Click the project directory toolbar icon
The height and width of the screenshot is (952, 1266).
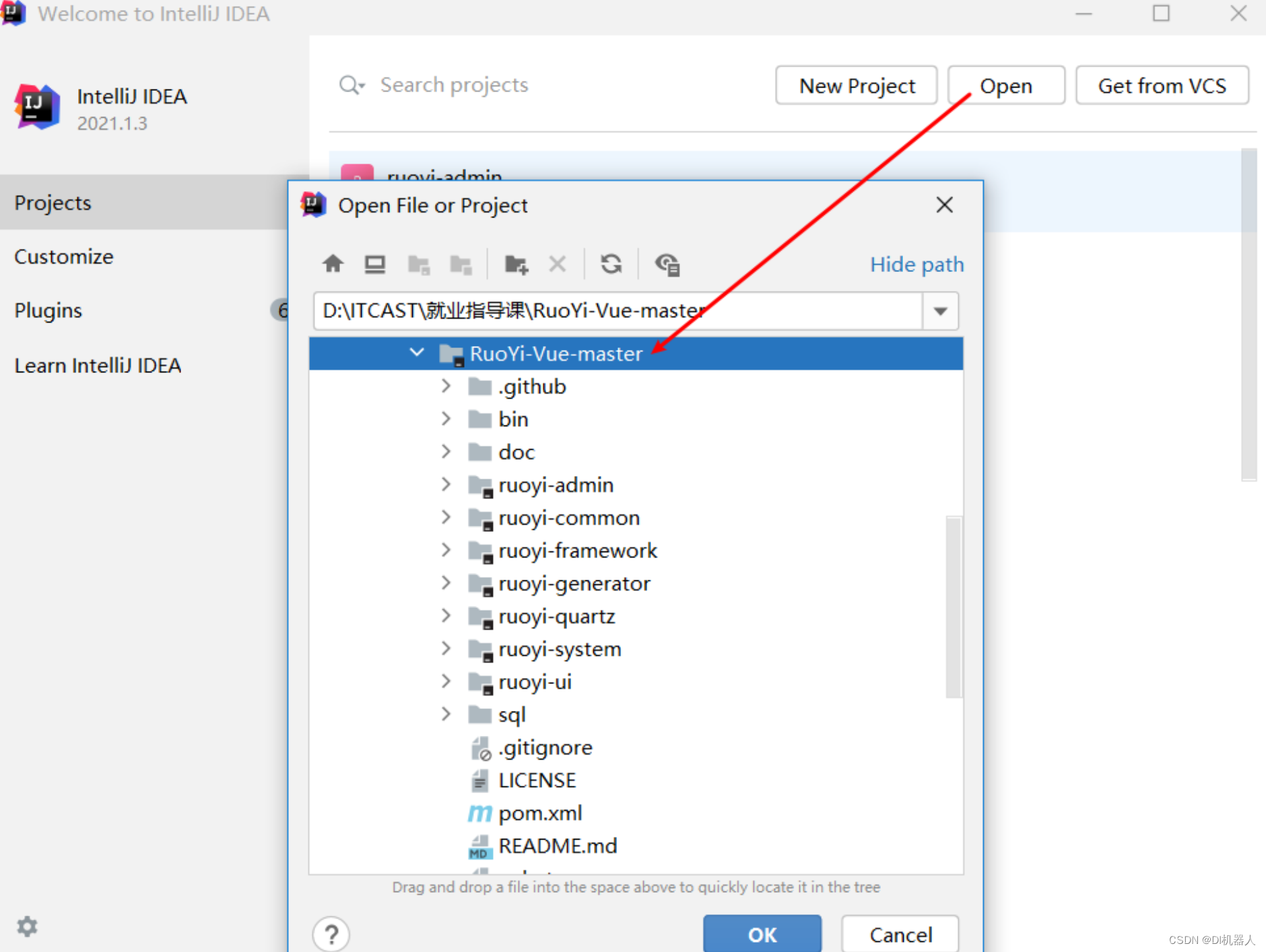coord(419,265)
